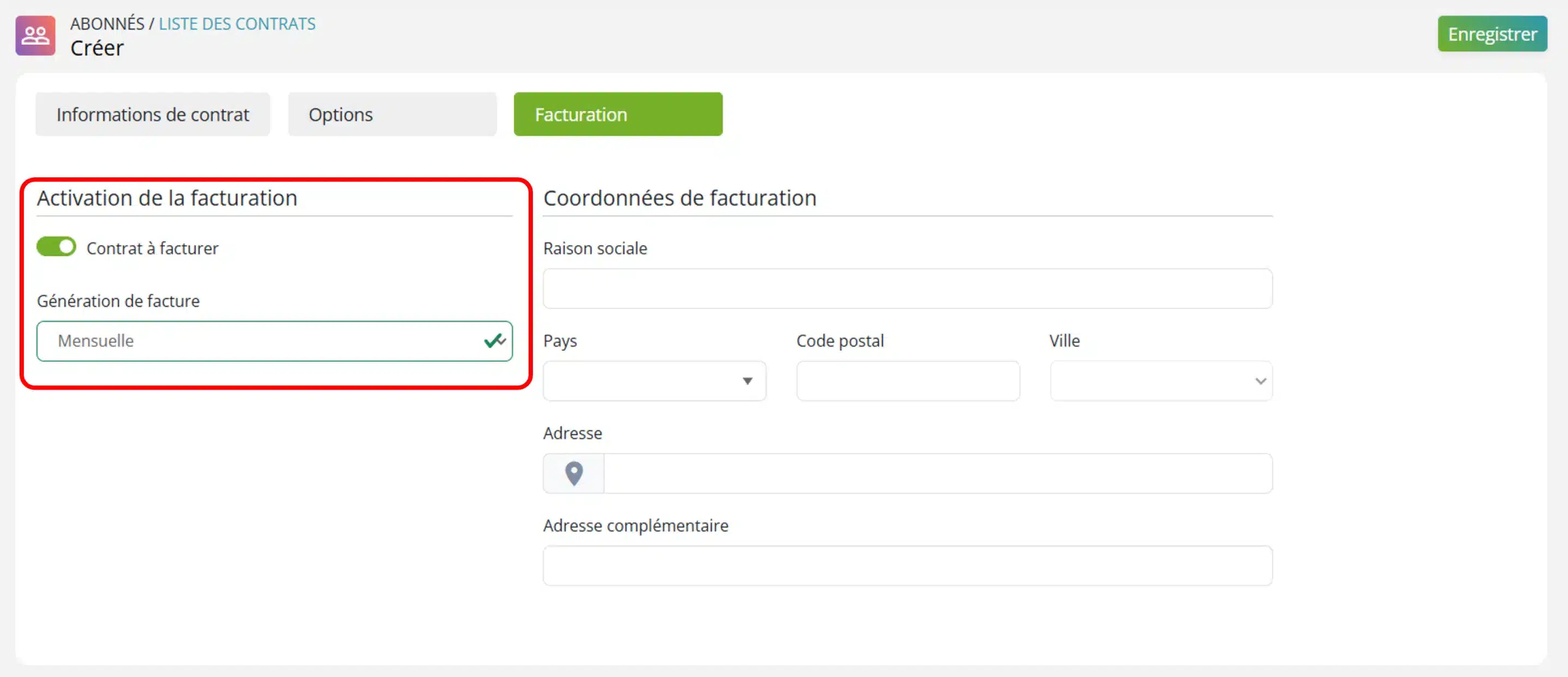Click the Code postal input field
This screenshot has height=677, width=1568.
click(908, 381)
